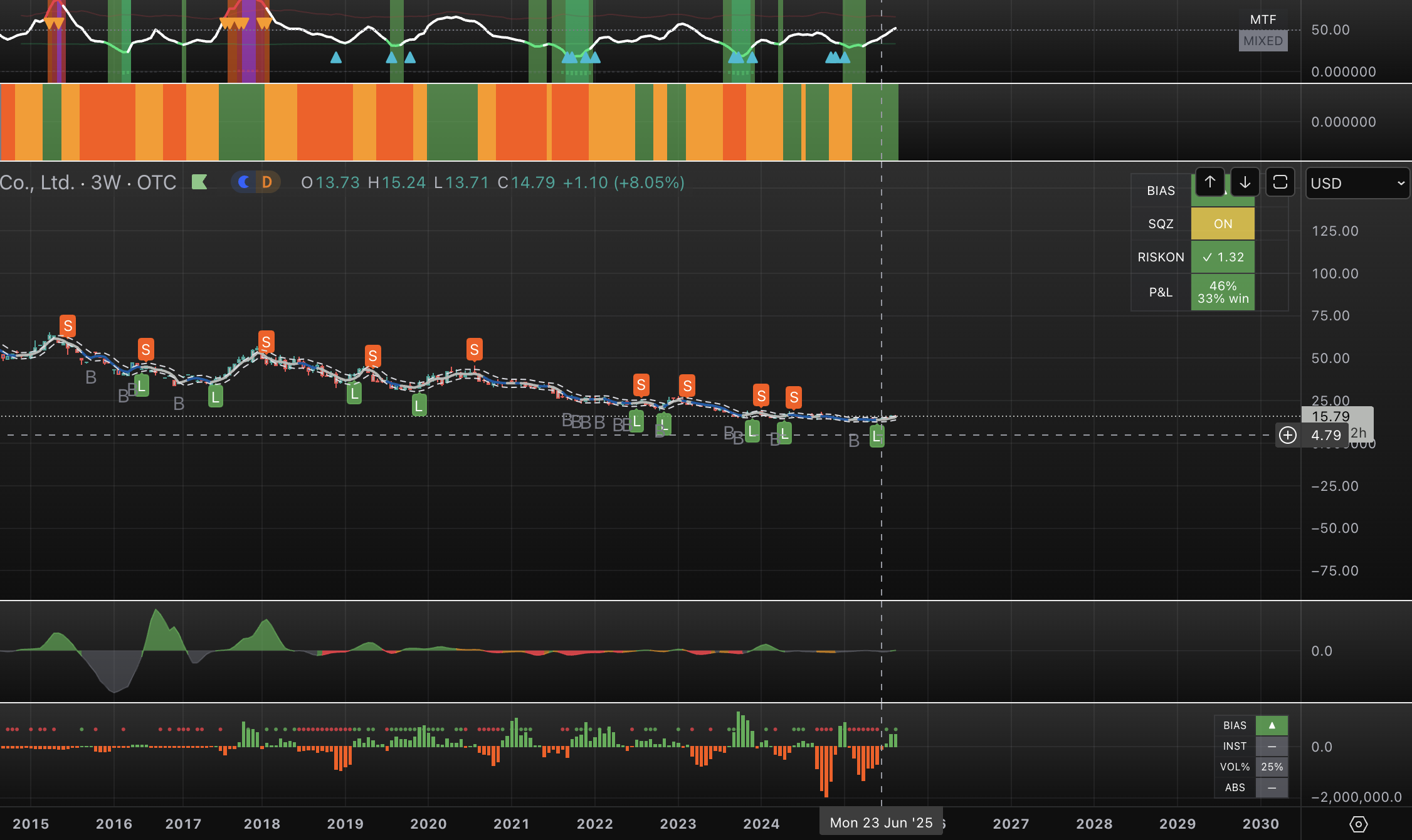Click the first orange S marker near 2015
1412x840 pixels.
click(x=68, y=326)
